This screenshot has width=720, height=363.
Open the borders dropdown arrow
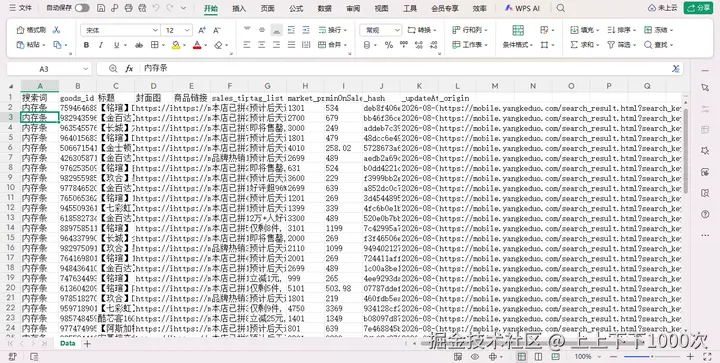coord(164,45)
